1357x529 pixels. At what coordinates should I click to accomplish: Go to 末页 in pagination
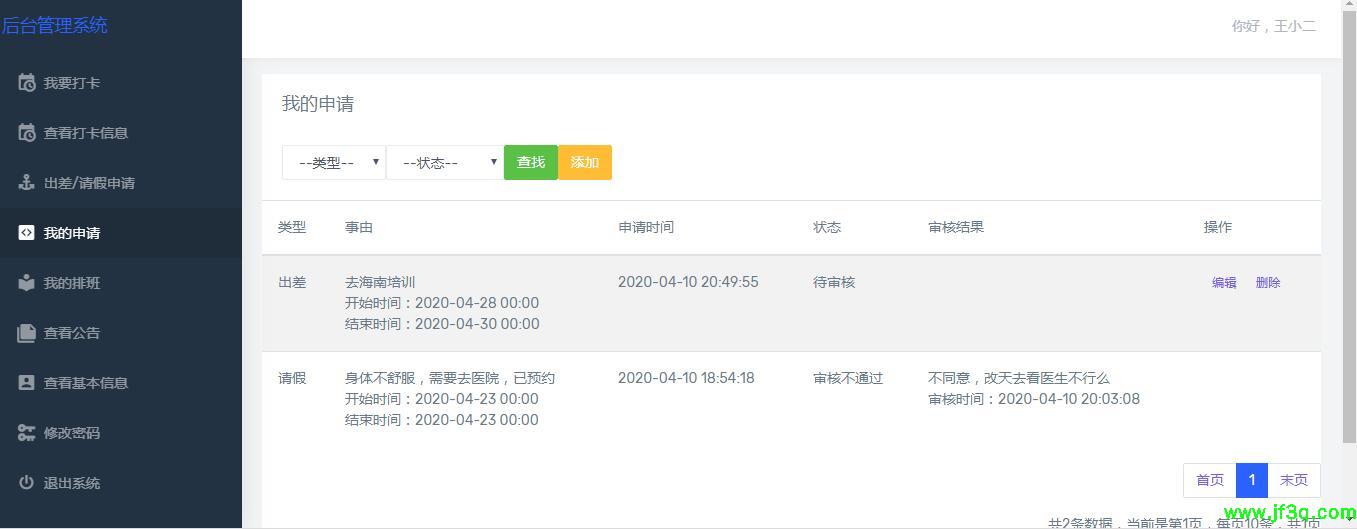pyautogui.click(x=1294, y=480)
